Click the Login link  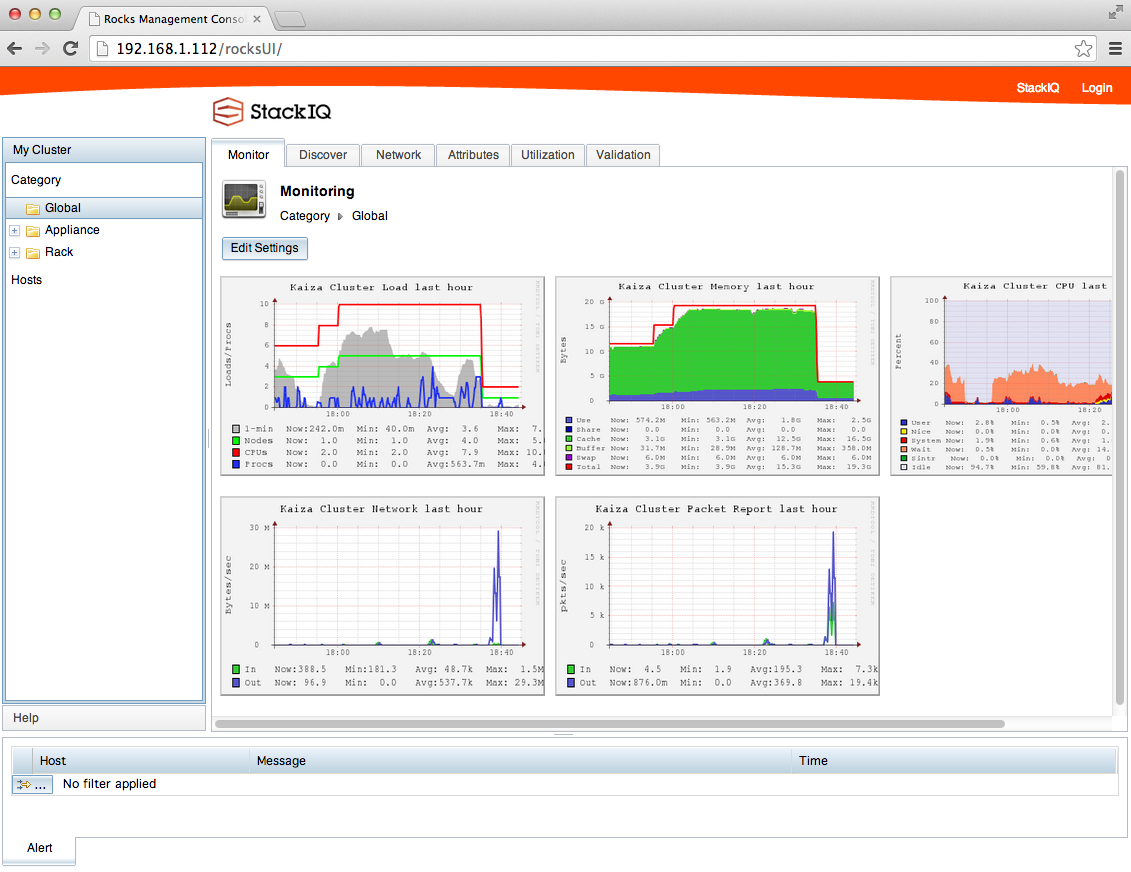1096,88
